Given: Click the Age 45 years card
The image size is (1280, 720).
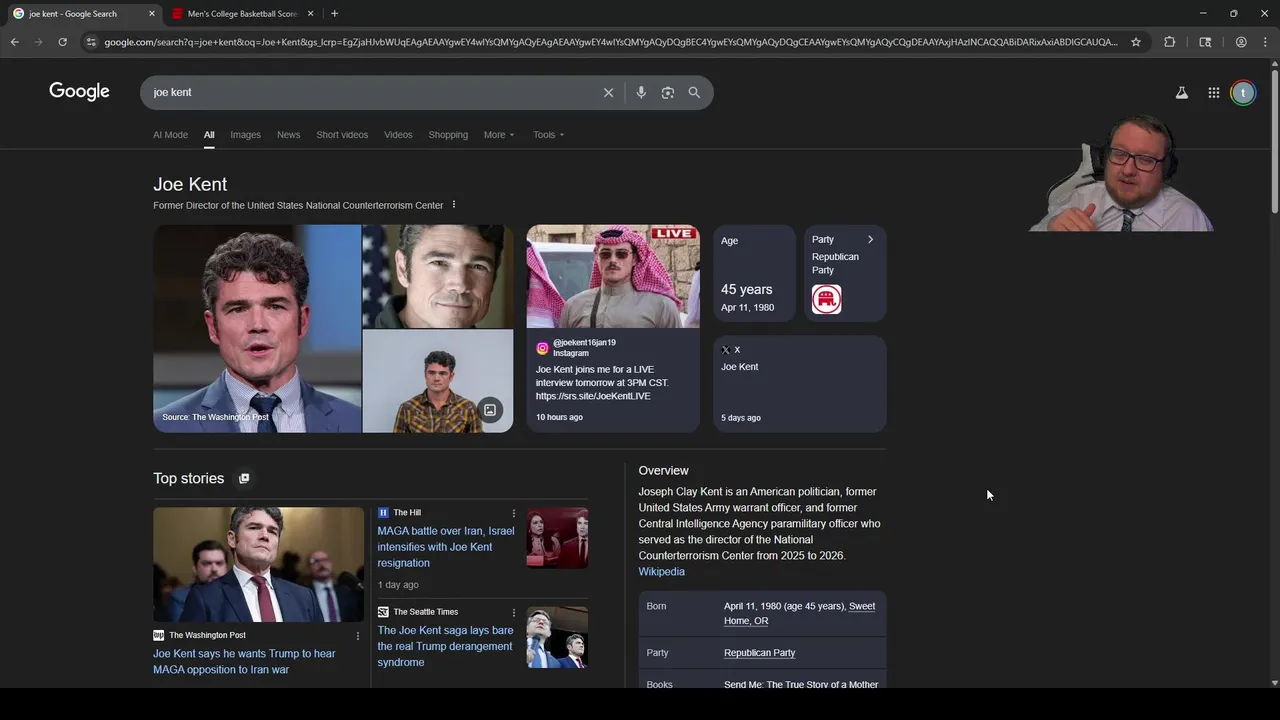Looking at the screenshot, I should coord(754,273).
